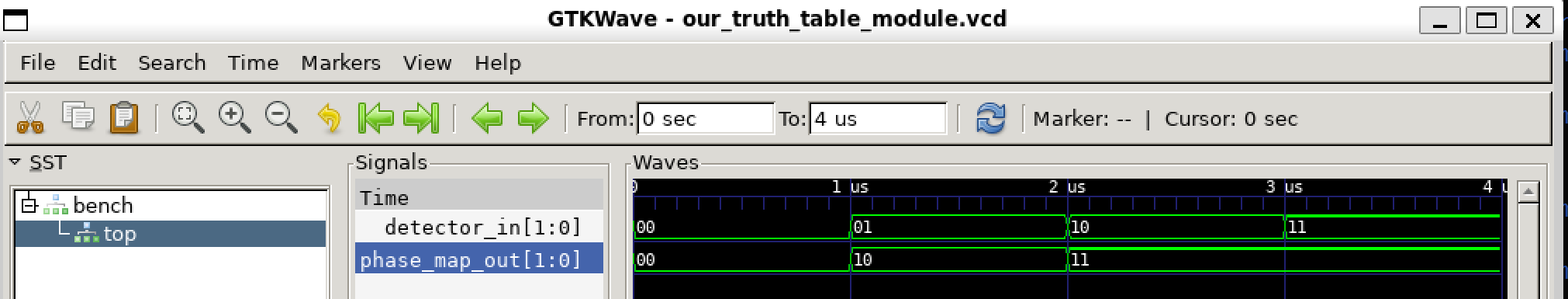Viewport: 1568px width, 299px height.
Task: Click phase_map_out value 10 in waveform
Action: coord(862,260)
